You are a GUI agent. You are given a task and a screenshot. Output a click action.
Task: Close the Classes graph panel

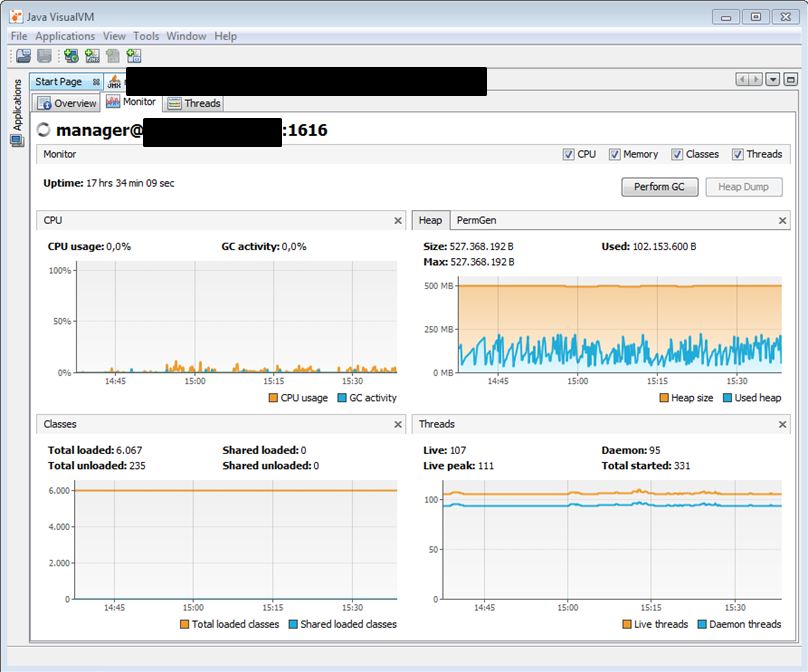398,424
